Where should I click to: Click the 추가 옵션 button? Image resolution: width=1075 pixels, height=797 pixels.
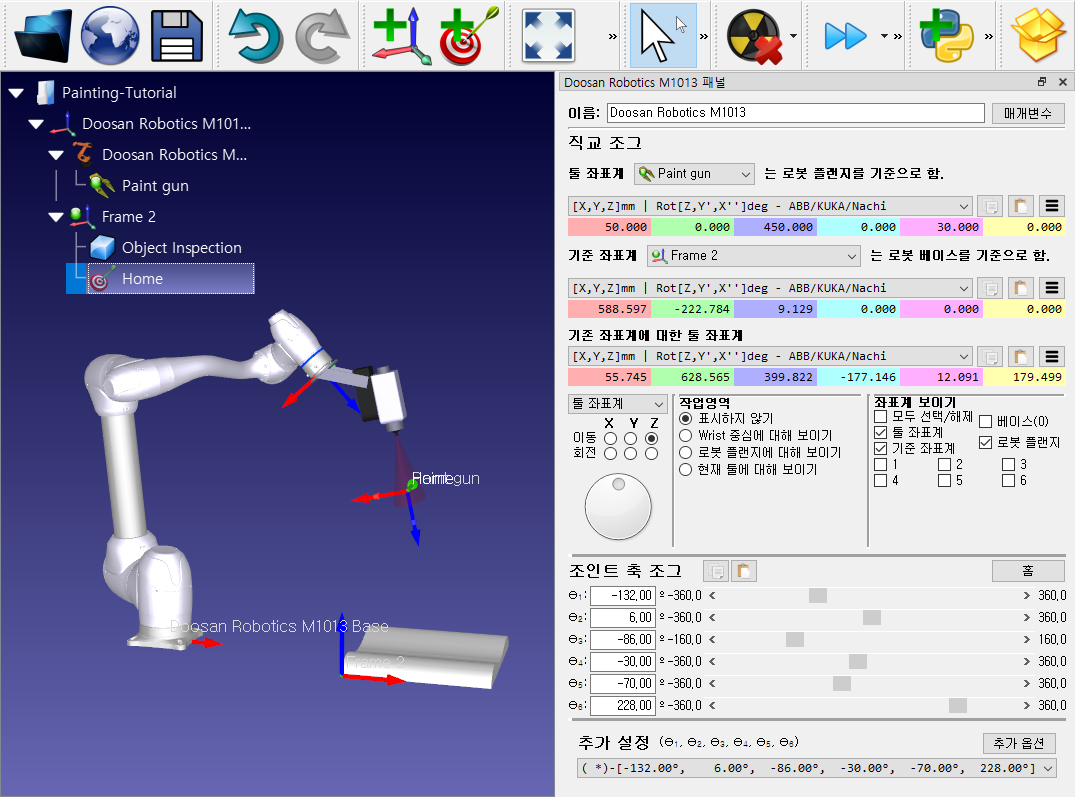coord(1019,744)
